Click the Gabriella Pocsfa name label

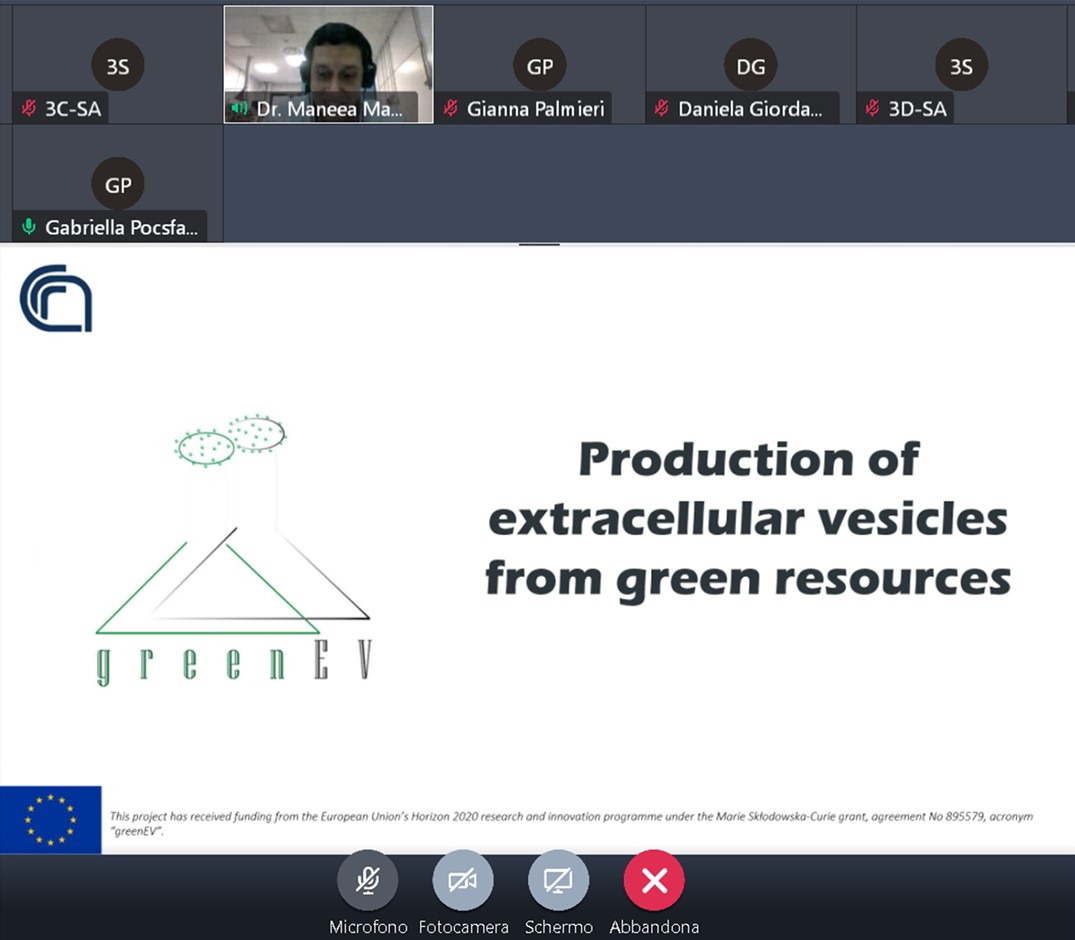tap(121, 228)
